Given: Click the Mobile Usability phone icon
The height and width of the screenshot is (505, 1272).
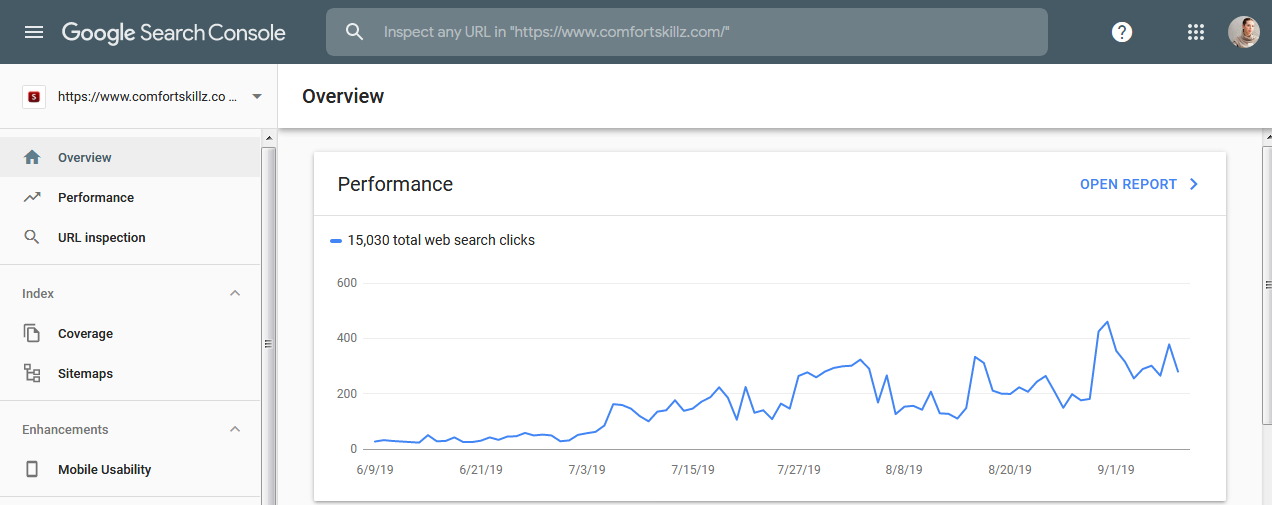Looking at the screenshot, I should point(32,469).
